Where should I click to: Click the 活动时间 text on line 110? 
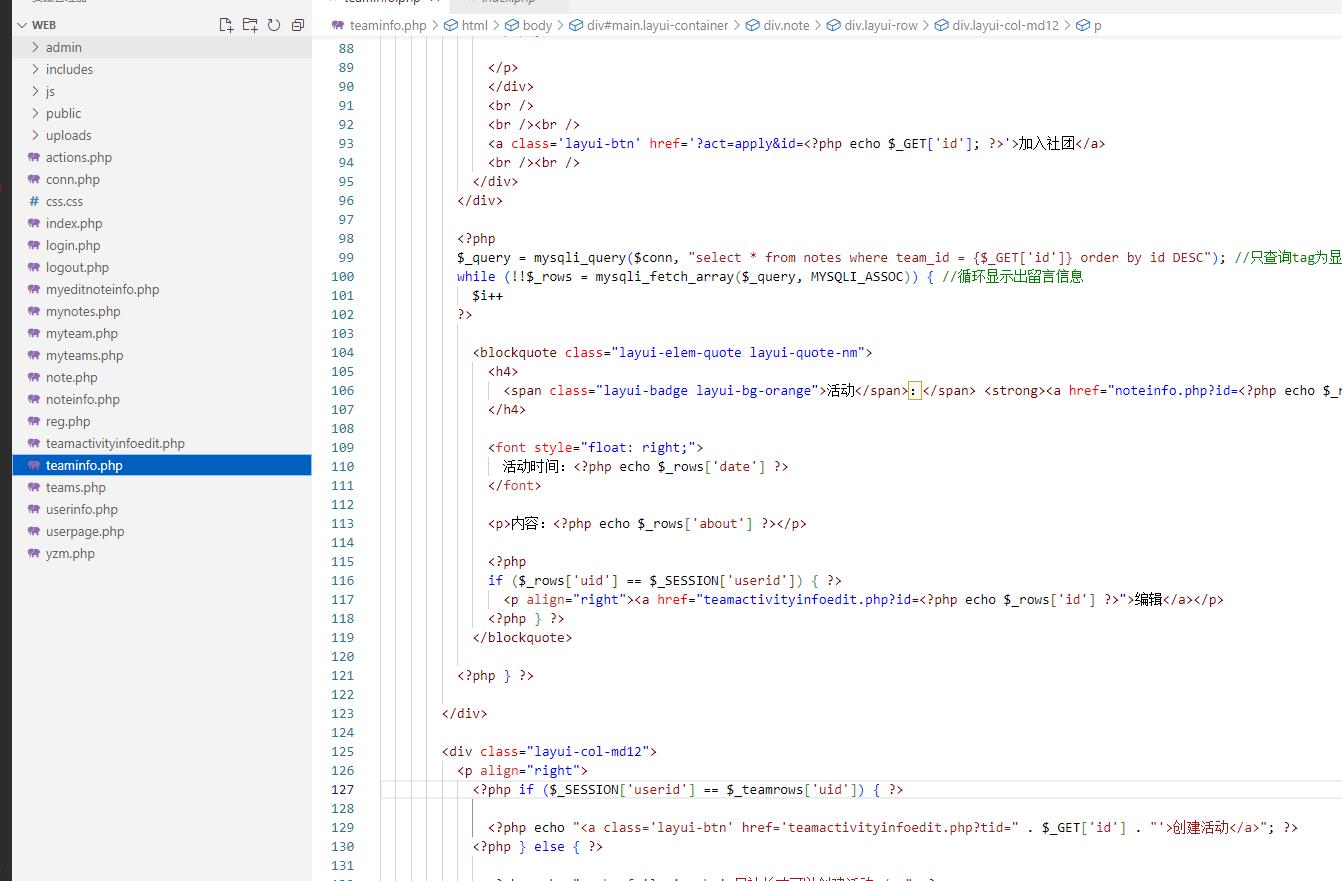pyautogui.click(x=530, y=466)
